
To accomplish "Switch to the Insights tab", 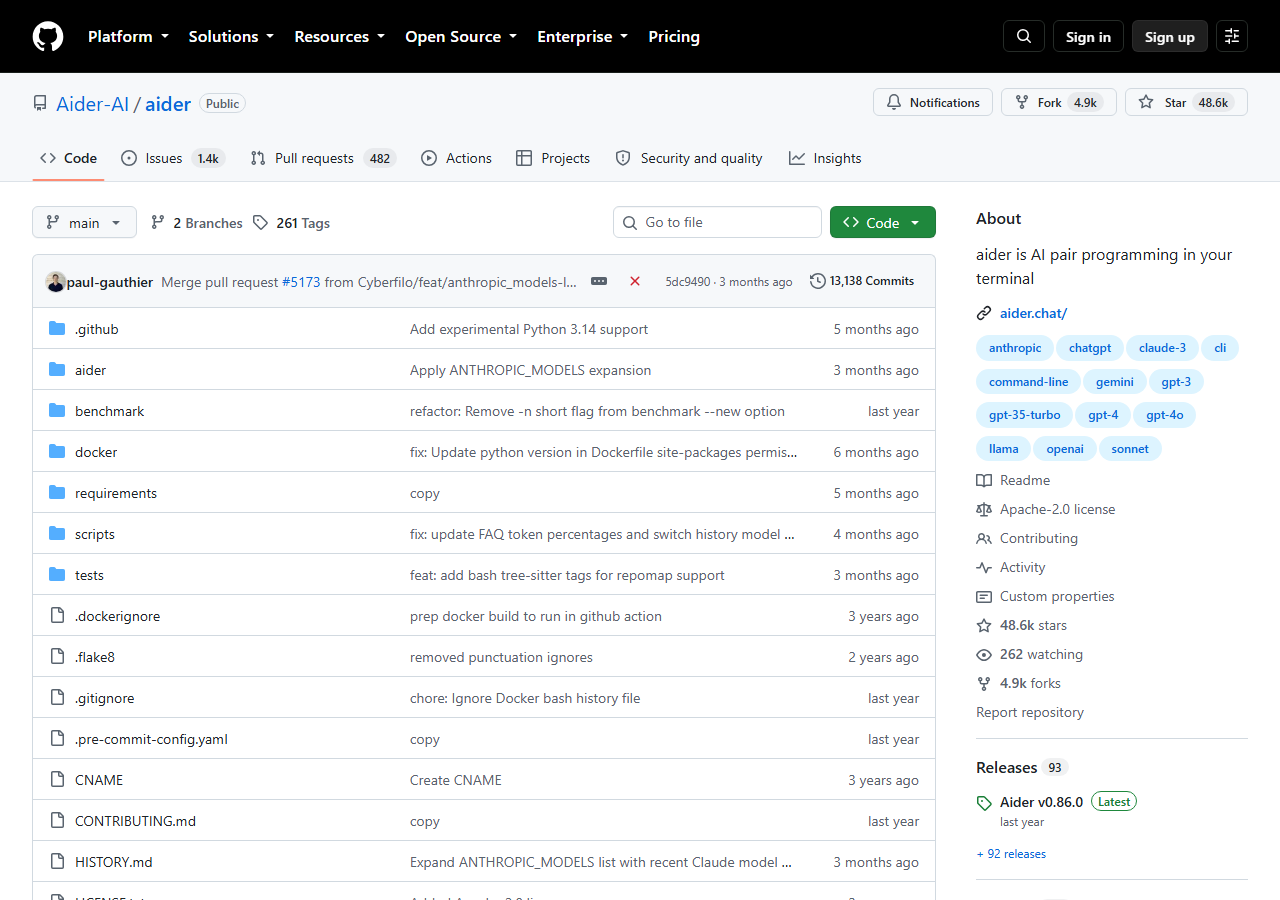I will point(825,158).
